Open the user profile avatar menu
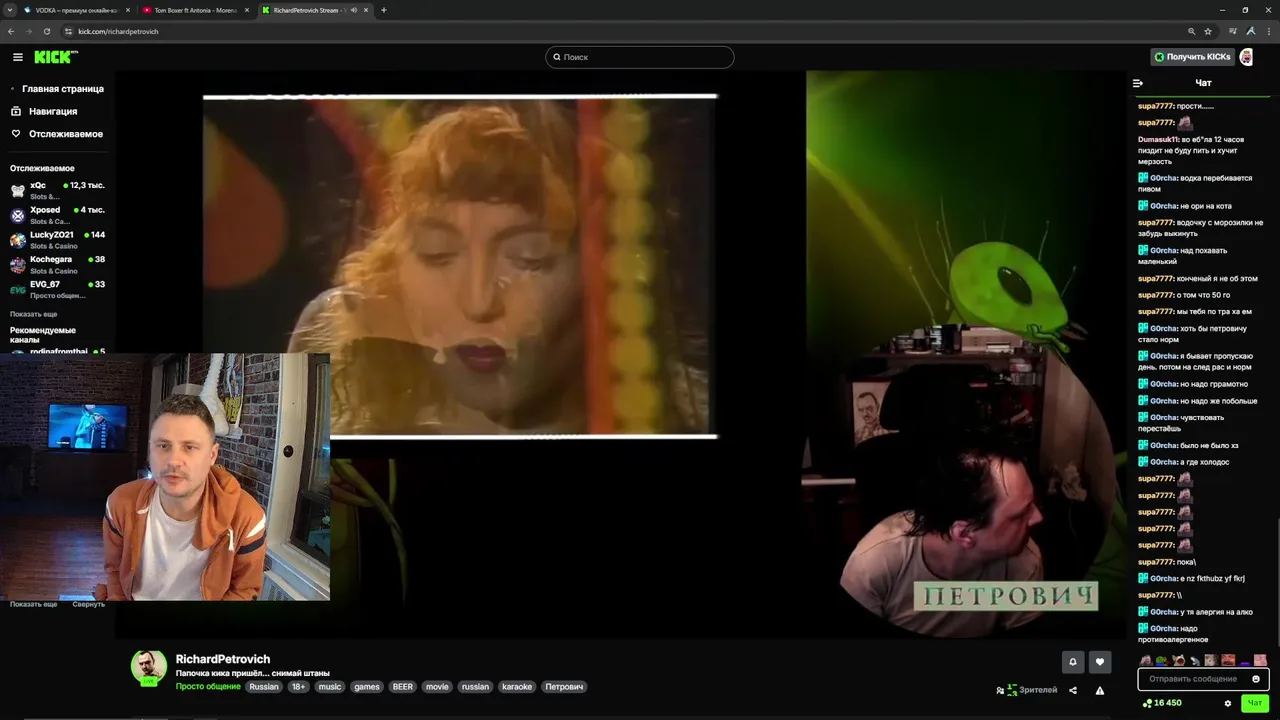 point(1247,57)
